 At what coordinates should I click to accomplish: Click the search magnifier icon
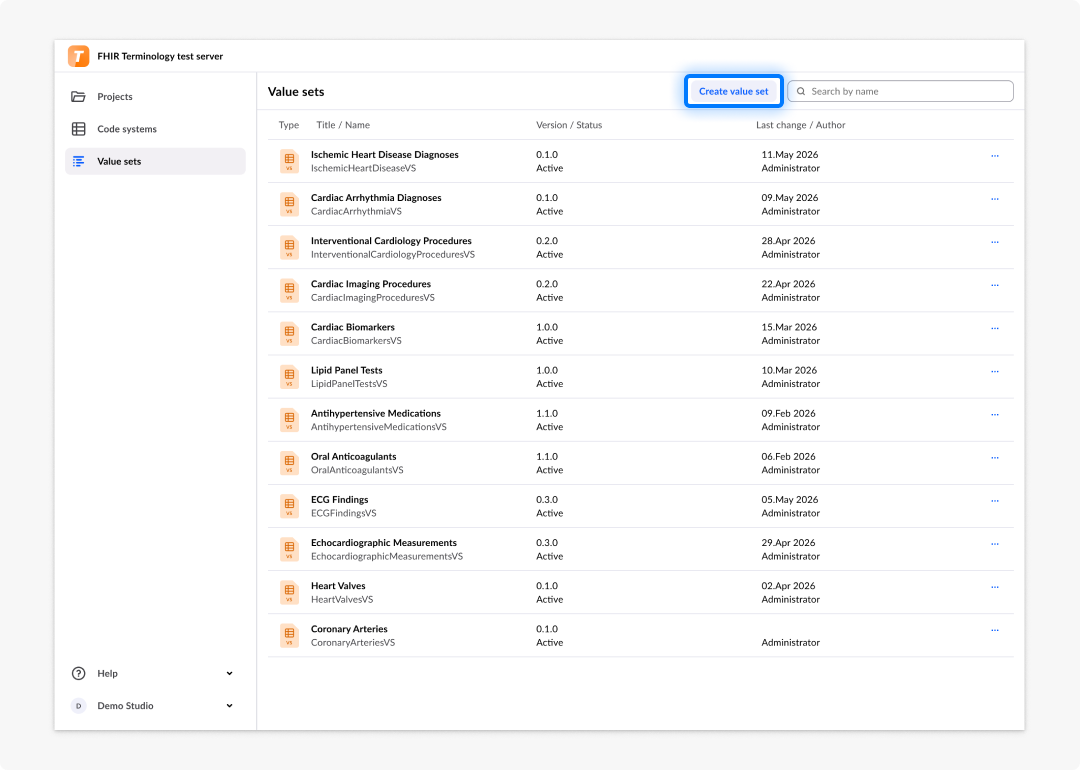coord(801,91)
